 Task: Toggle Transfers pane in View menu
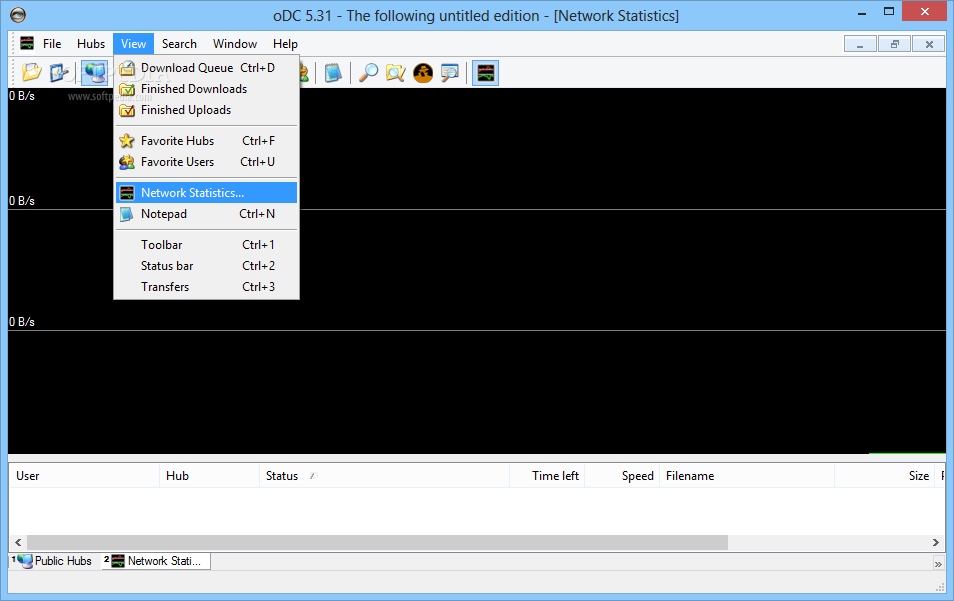pyautogui.click(x=206, y=287)
